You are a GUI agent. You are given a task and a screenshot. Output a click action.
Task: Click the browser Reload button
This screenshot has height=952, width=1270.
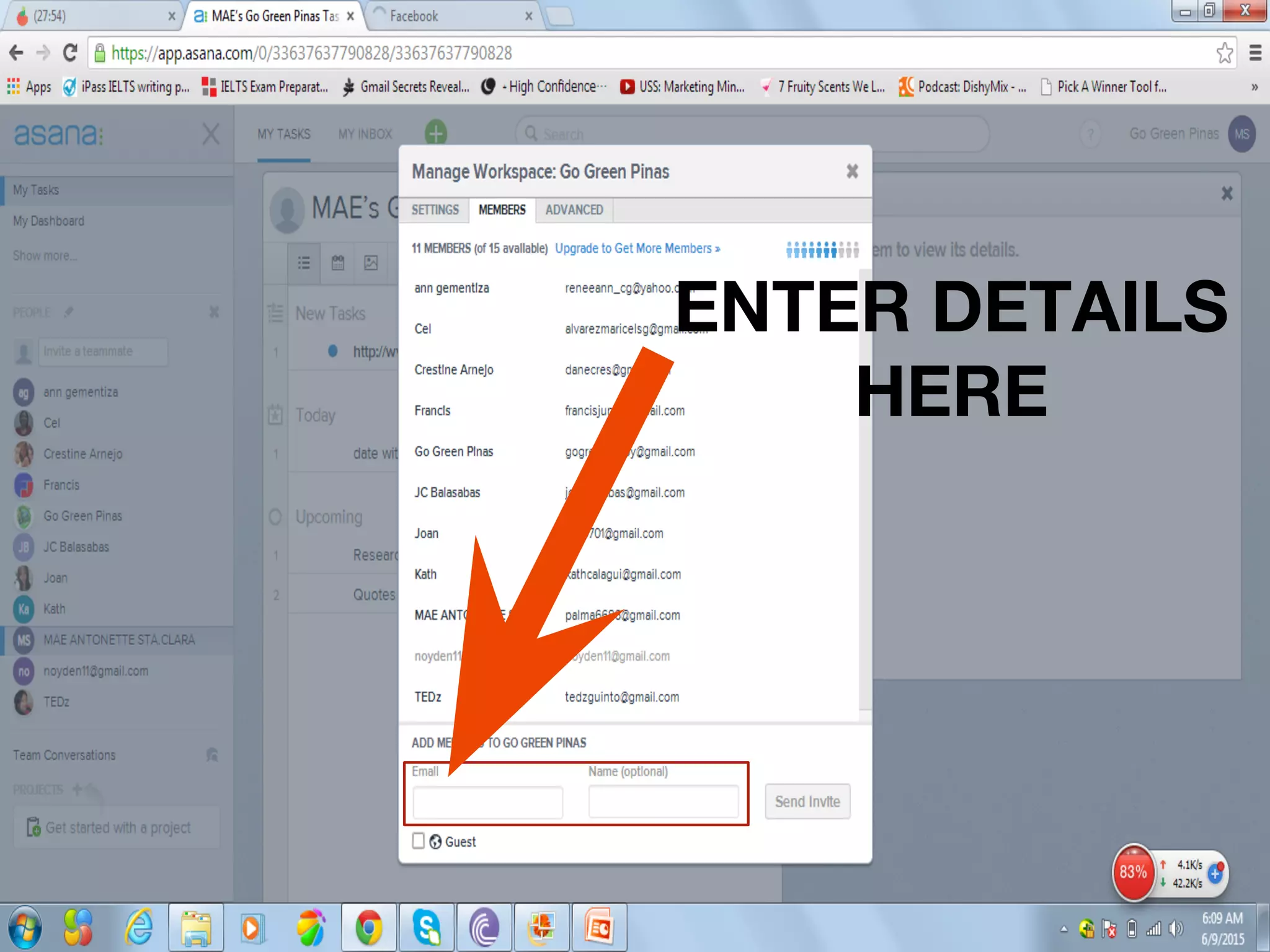click(70, 53)
